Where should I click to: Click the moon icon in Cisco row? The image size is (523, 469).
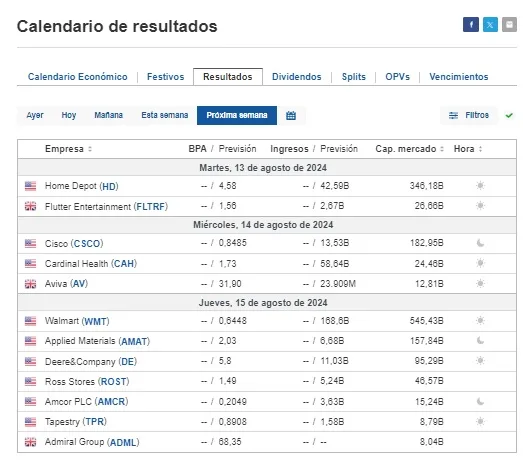[x=480, y=243]
